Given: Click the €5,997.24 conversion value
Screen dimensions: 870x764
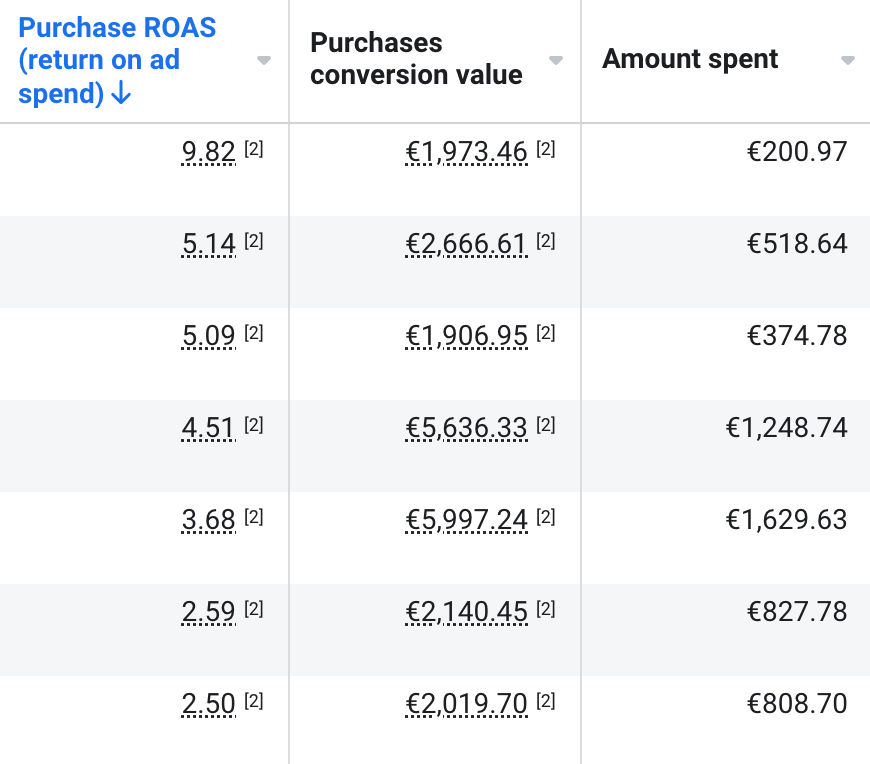Looking at the screenshot, I should (x=466, y=520).
